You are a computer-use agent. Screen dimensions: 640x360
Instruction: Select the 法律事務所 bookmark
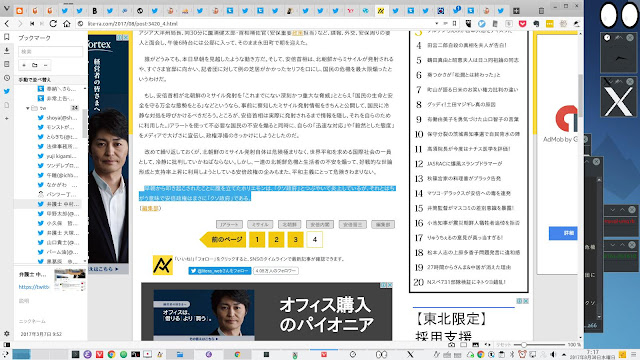click(57, 146)
